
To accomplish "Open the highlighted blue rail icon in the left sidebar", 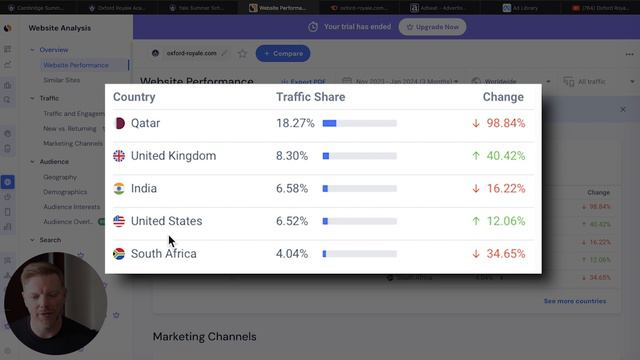I will pyautogui.click(x=7, y=182).
